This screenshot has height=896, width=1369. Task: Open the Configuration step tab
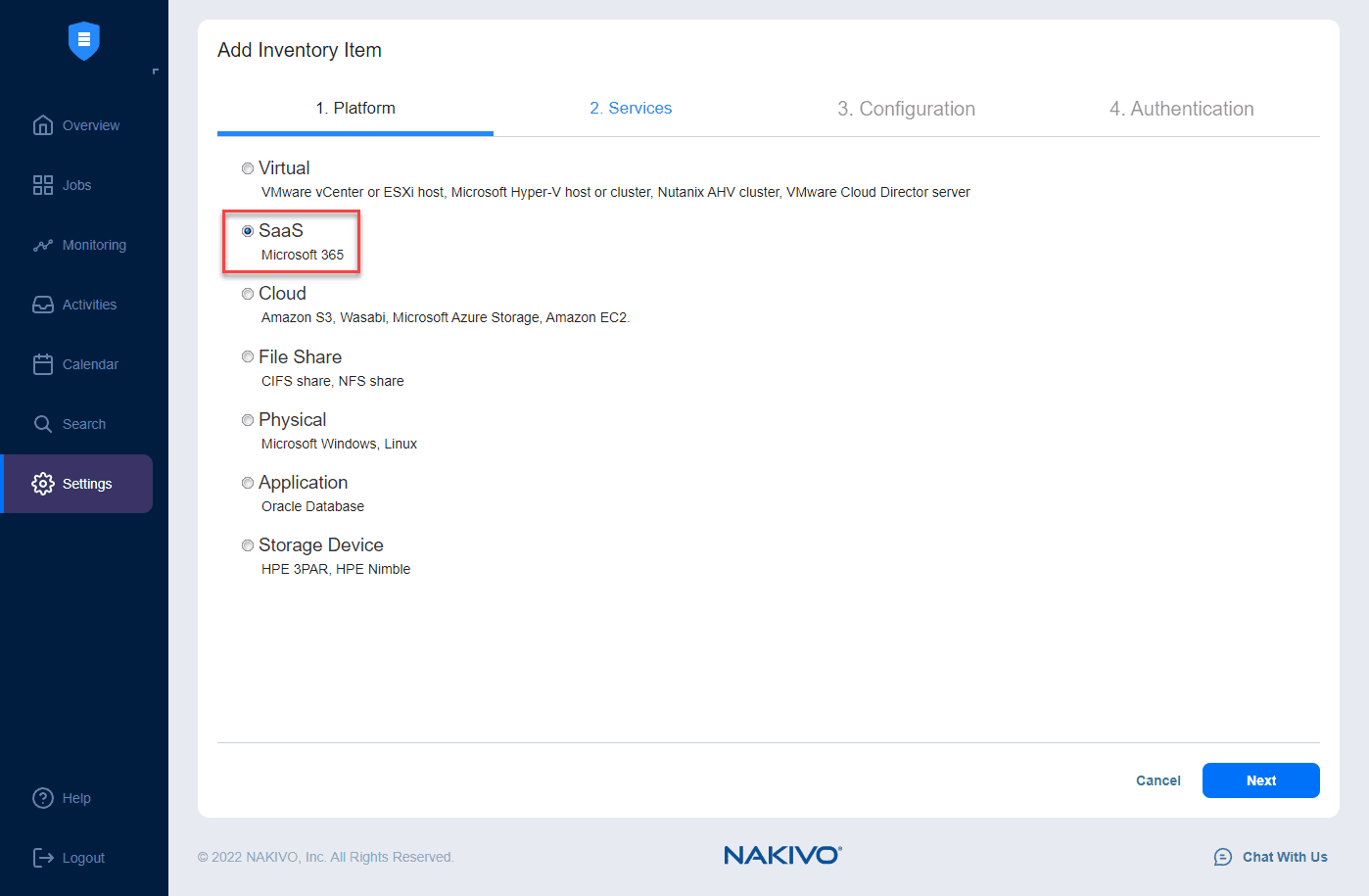[906, 109]
